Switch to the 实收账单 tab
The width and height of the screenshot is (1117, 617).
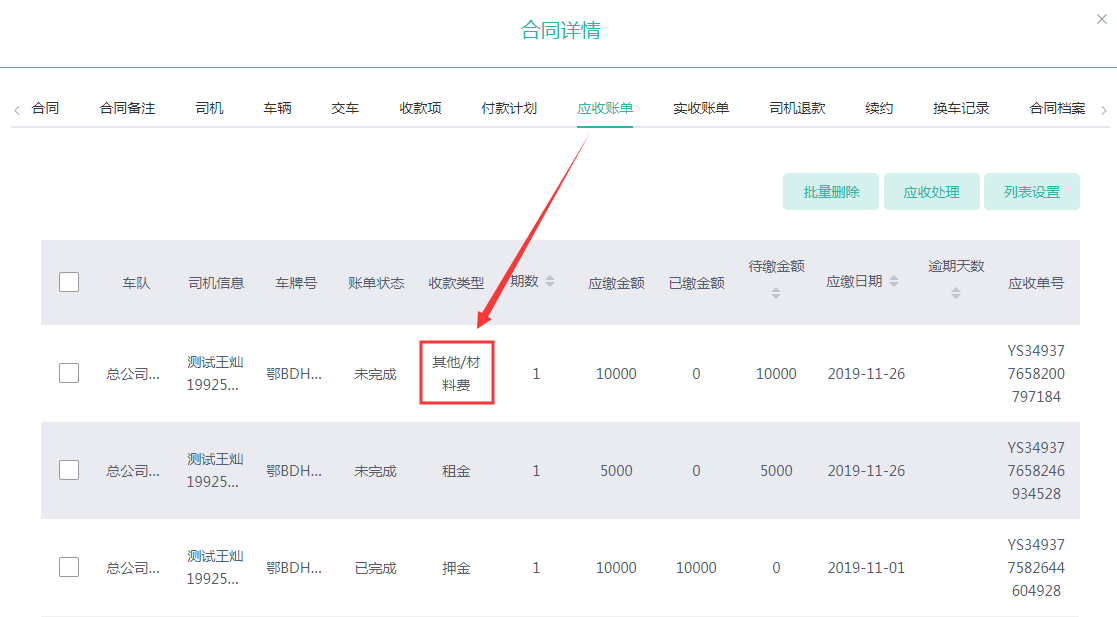[x=701, y=108]
